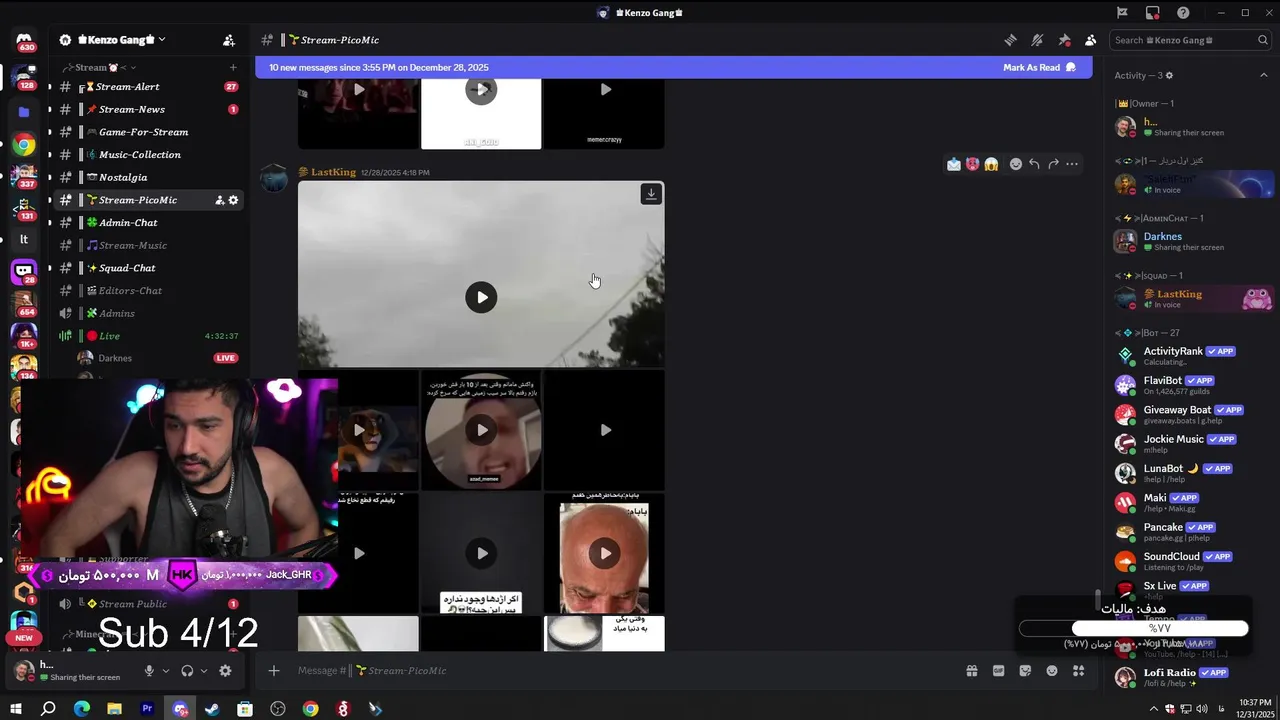Click LastKing username on message
Screen dimensions: 1280x720
[x=333, y=172]
